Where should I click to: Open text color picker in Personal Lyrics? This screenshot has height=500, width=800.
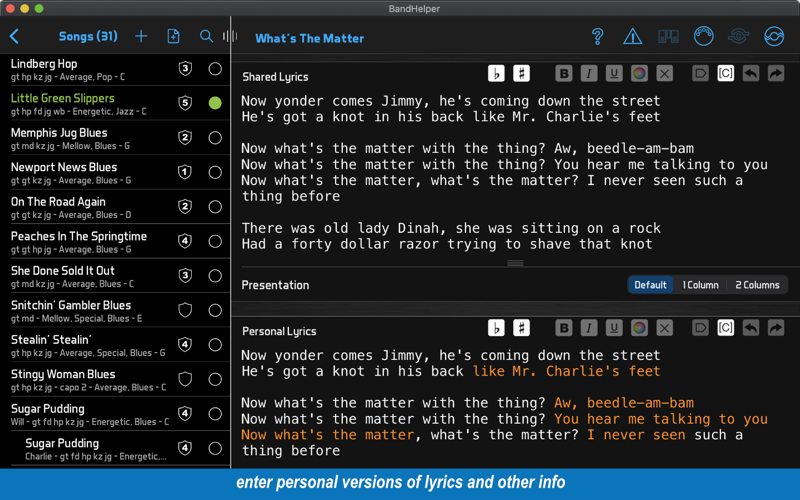pyautogui.click(x=639, y=328)
